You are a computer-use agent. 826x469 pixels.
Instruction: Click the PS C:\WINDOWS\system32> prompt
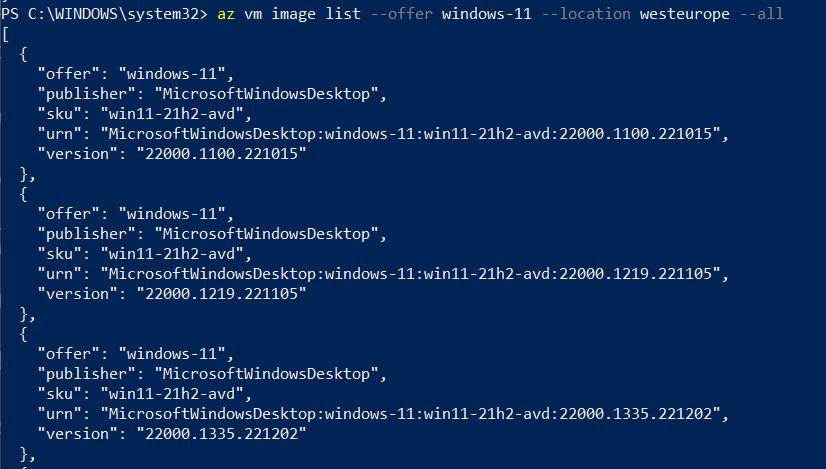(x=104, y=14)
